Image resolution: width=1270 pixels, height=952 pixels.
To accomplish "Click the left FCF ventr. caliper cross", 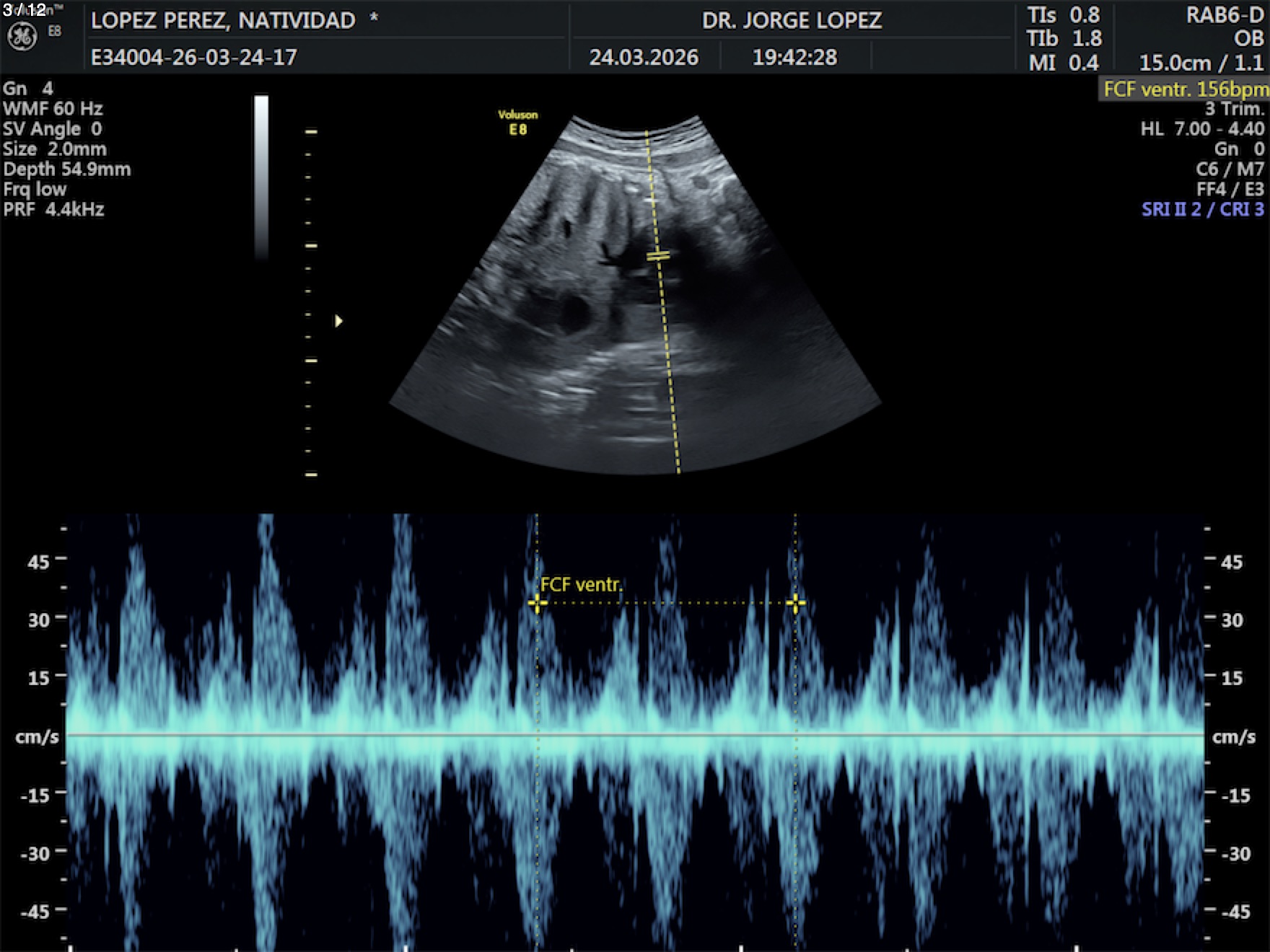I will pos(536,603).
